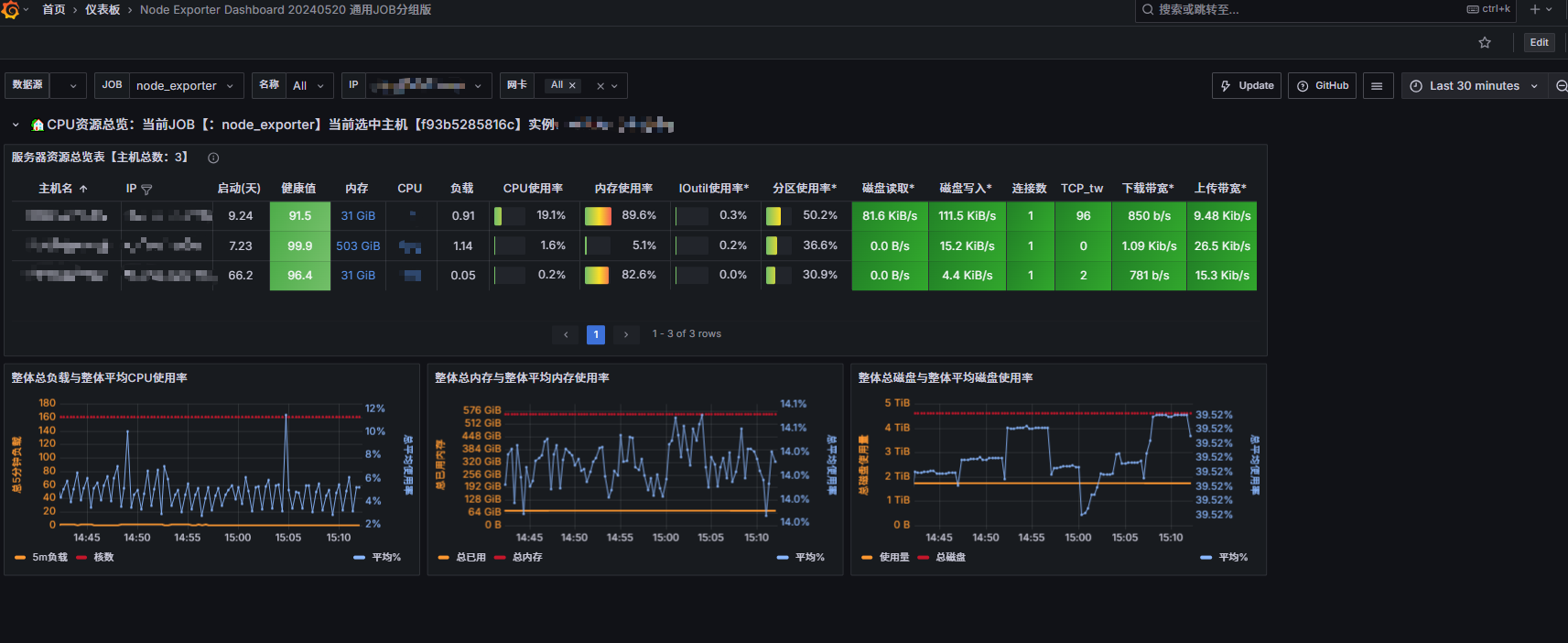Screen dimensions: 1568x643
Task: Open the Grafana logo menu chevron
Action: coord(26,9)
